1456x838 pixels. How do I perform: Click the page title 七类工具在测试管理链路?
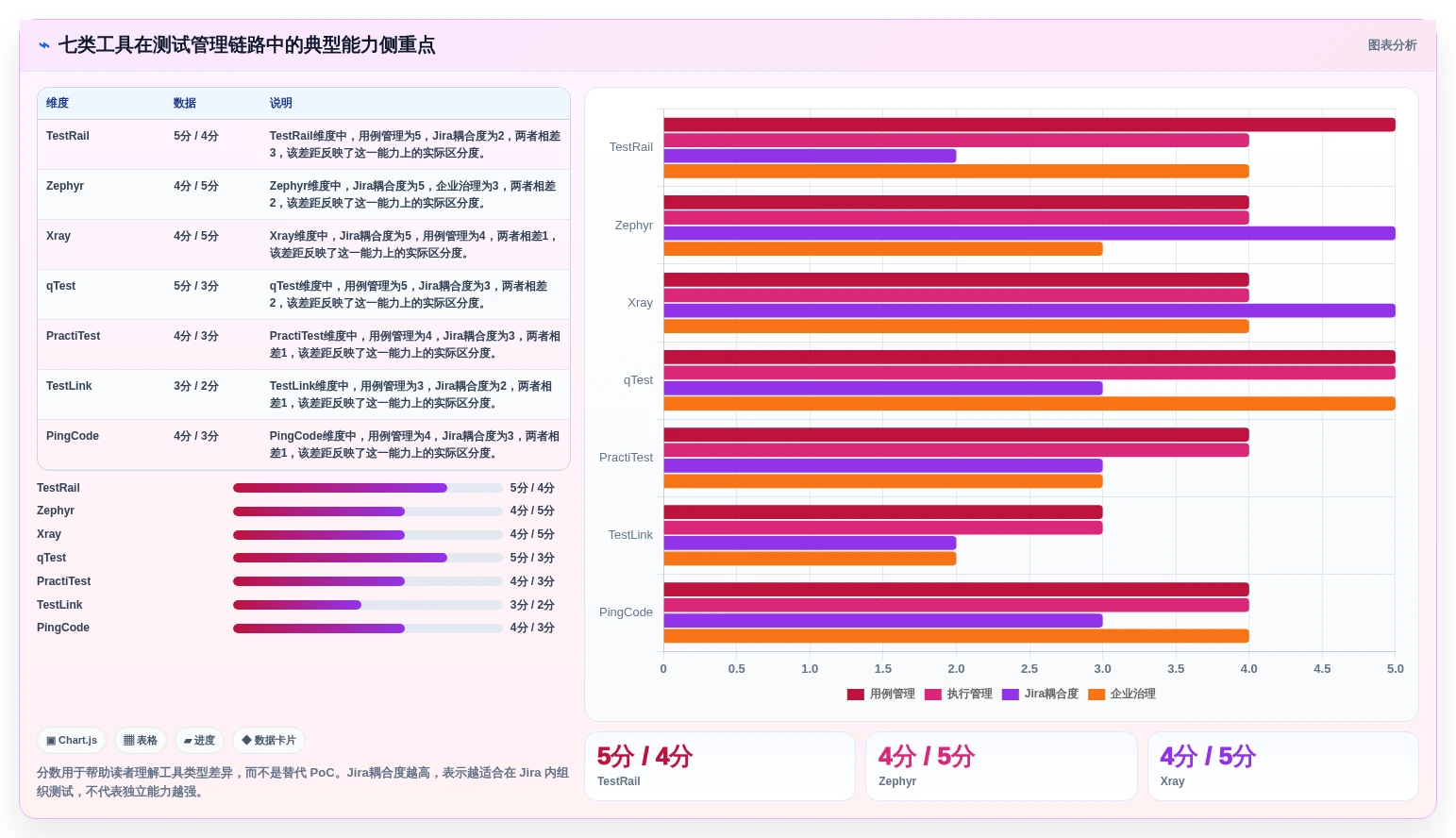click(x=246, y=45)
